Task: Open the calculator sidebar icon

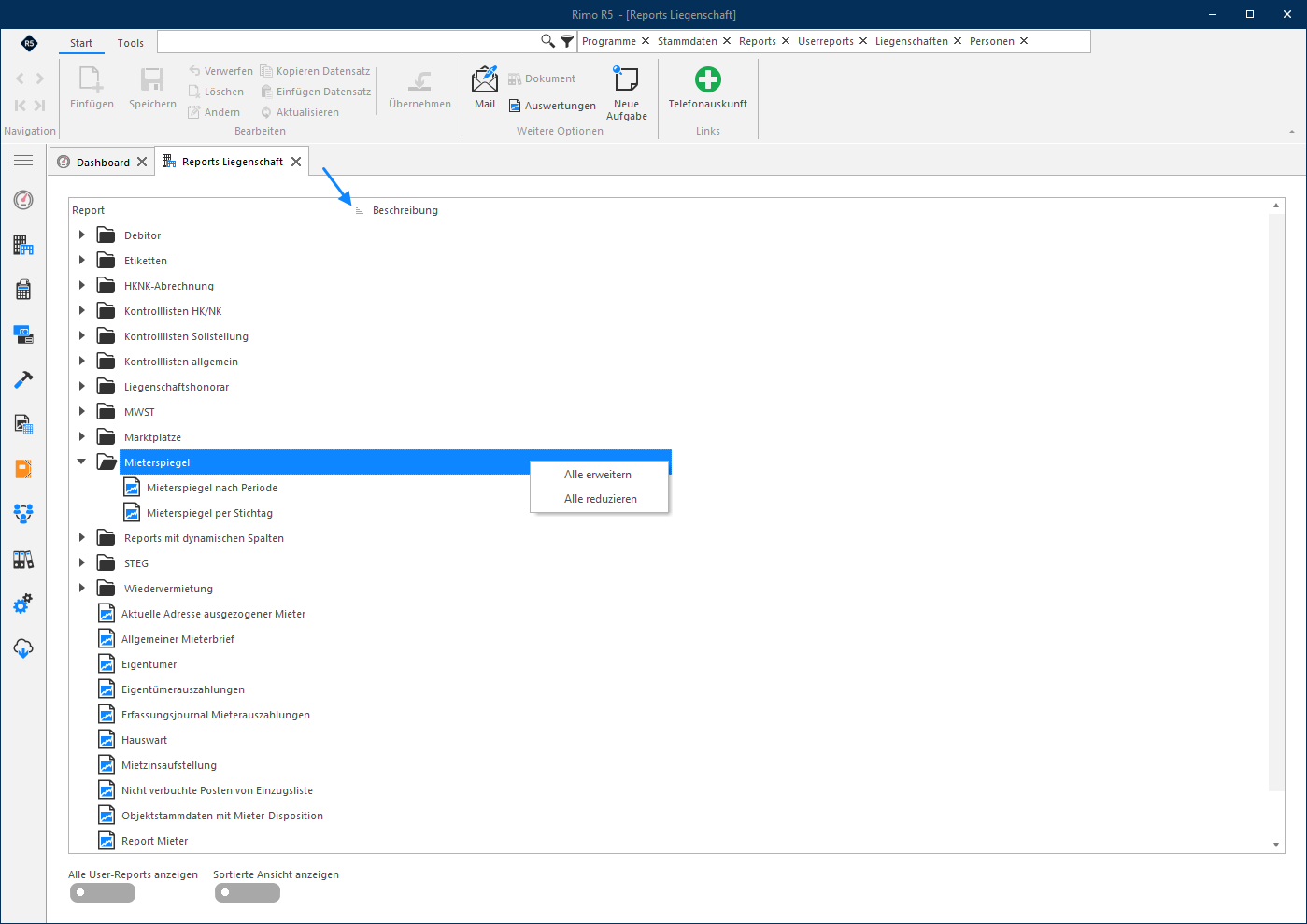Action: pos(23,290)
